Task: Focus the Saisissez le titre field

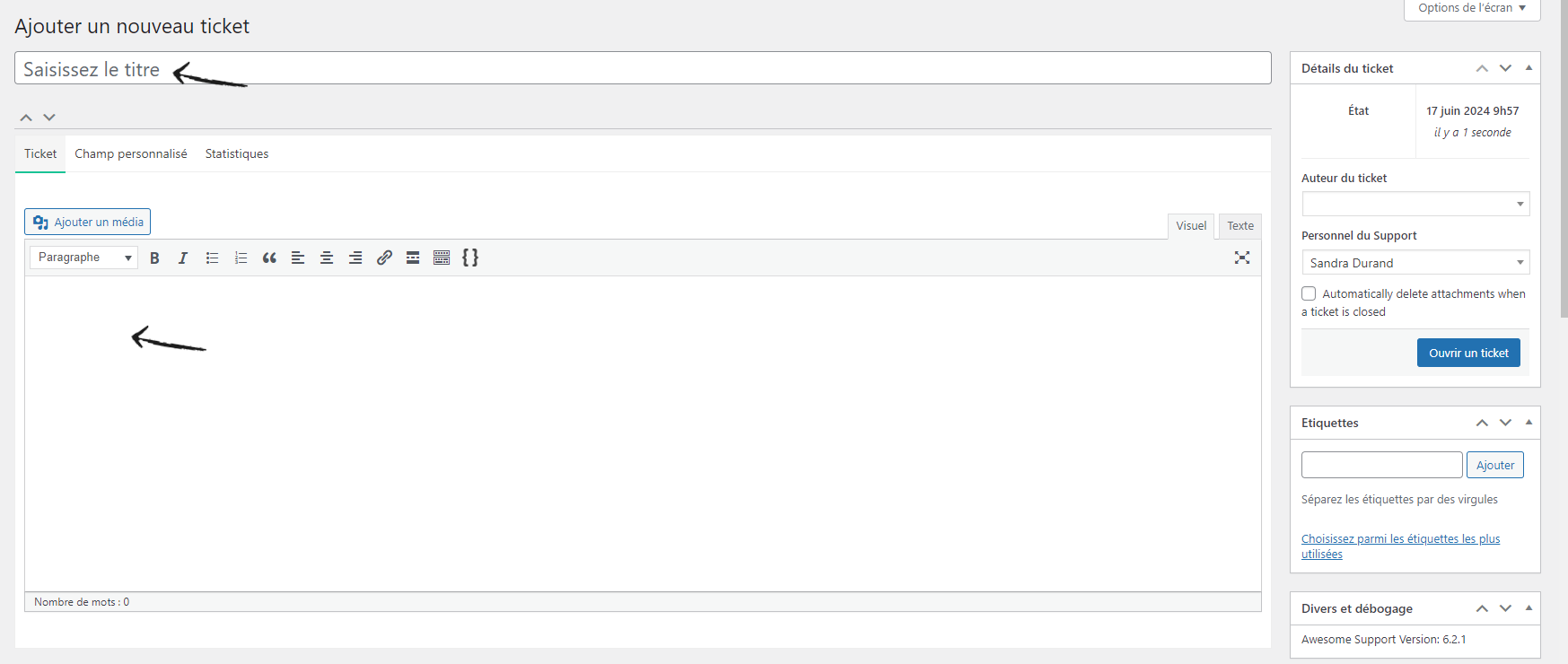Action: pyautogui.click(x=643, y=68)
